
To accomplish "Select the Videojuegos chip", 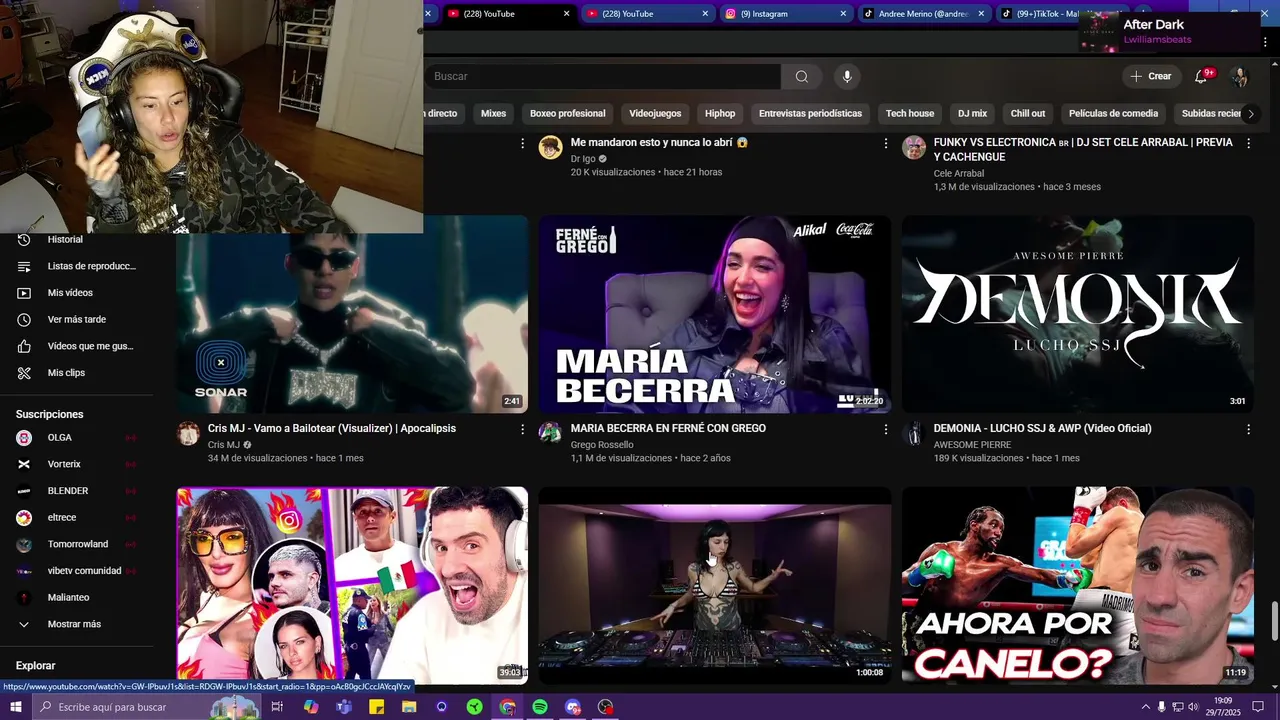I will [655, 114].
